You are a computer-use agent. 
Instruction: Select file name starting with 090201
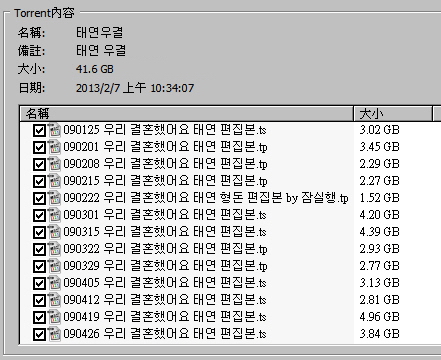click(x=165, y=147)
